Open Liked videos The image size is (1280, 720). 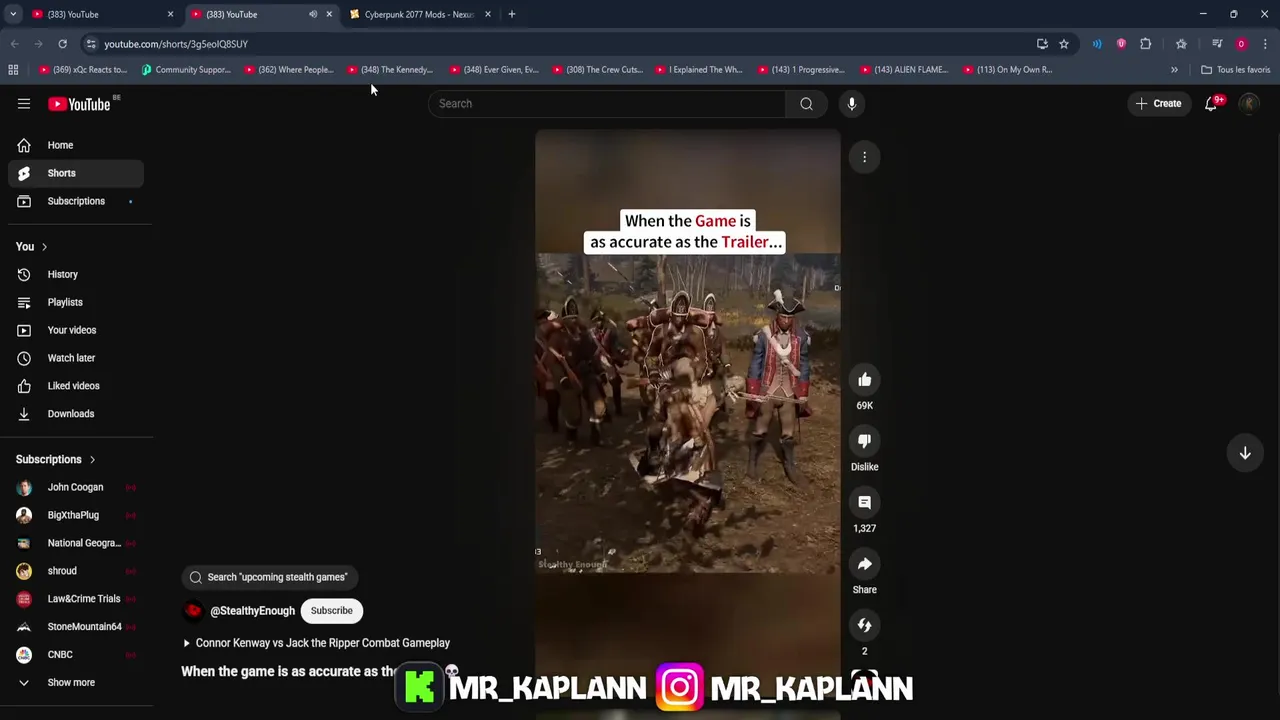[x=76, y=386]
